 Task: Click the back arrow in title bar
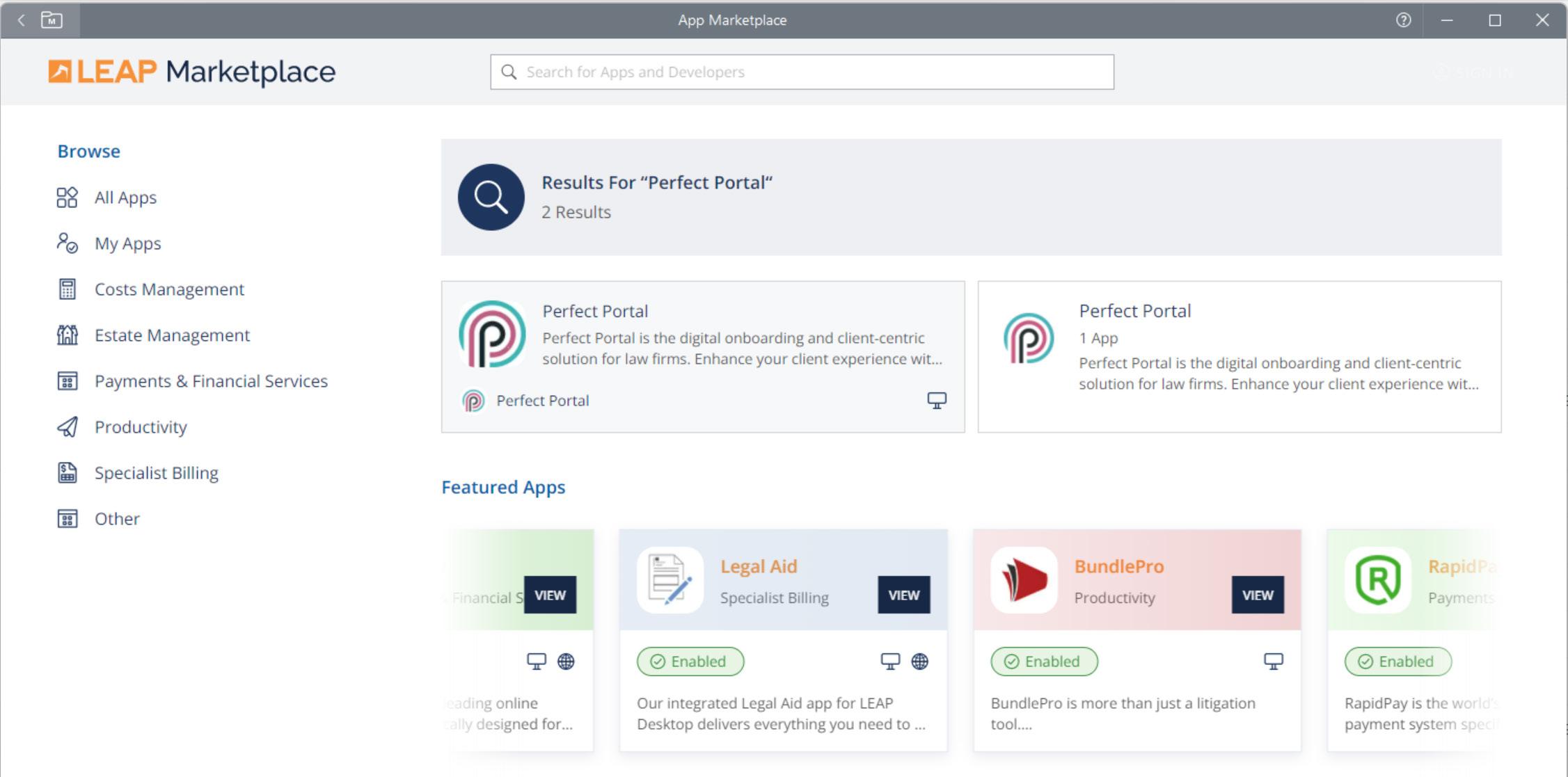22,20
